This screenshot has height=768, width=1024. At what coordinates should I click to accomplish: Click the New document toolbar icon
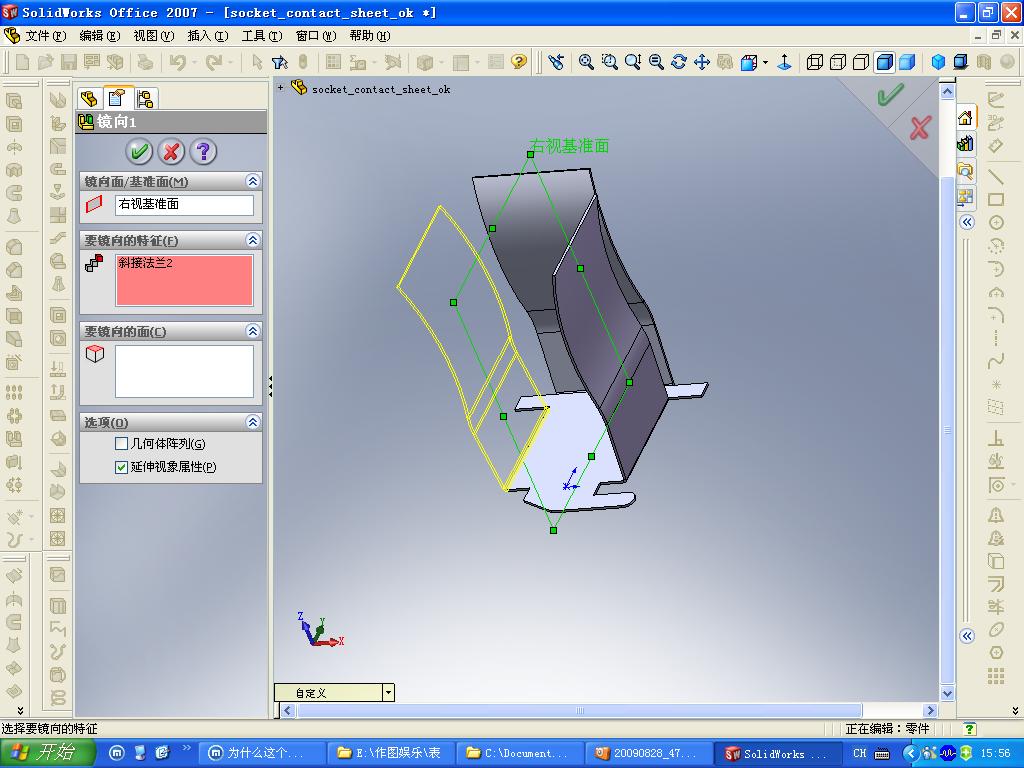coord(22,62)
